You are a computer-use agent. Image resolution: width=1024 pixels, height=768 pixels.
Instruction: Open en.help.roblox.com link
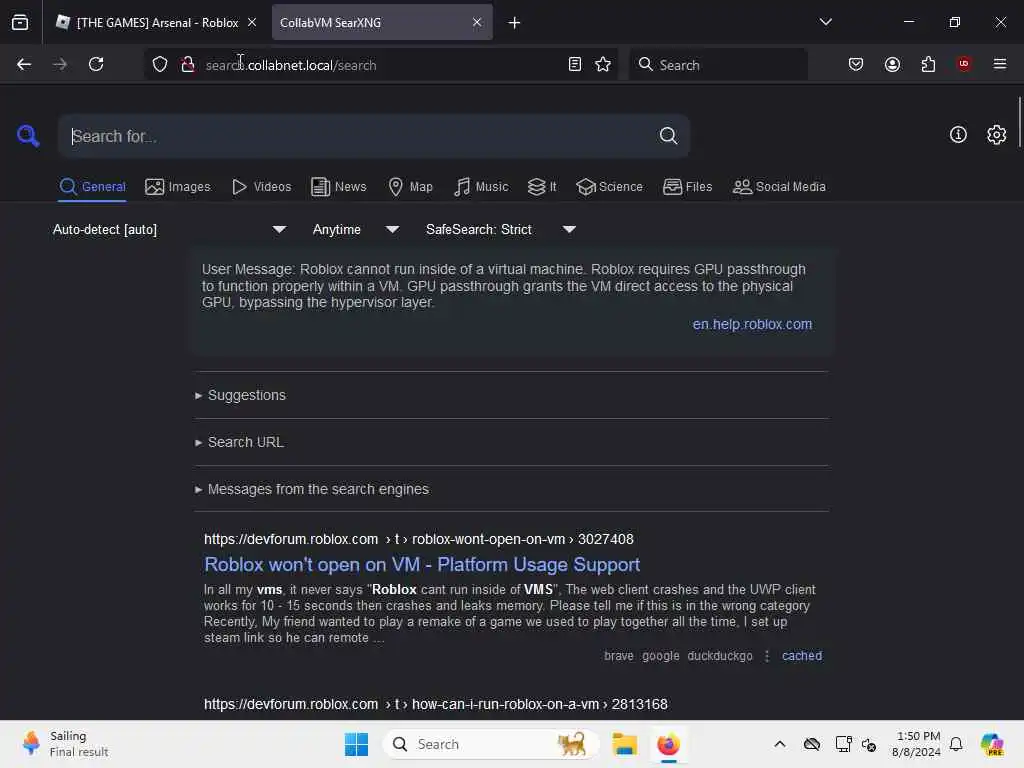752,324
